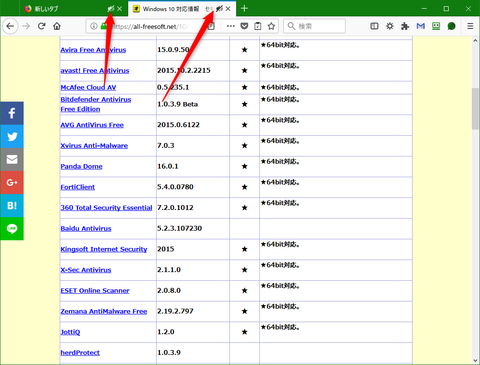Click the page scrollbar thumb
The width and height of the screenshot is (480, 365).
tap(475, 109)
